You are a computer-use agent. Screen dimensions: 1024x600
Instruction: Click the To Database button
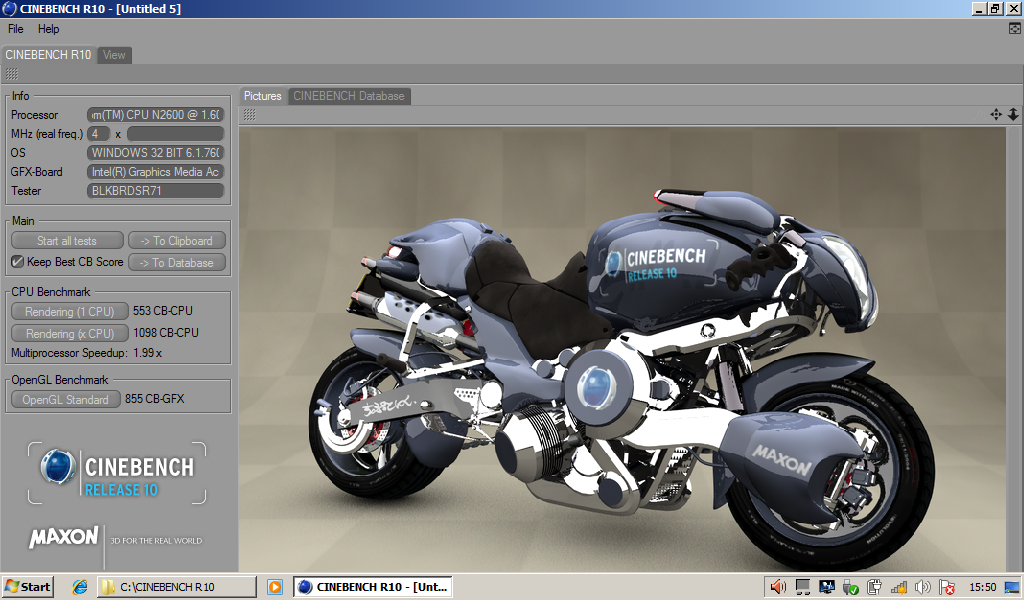(x=176, y=262)
